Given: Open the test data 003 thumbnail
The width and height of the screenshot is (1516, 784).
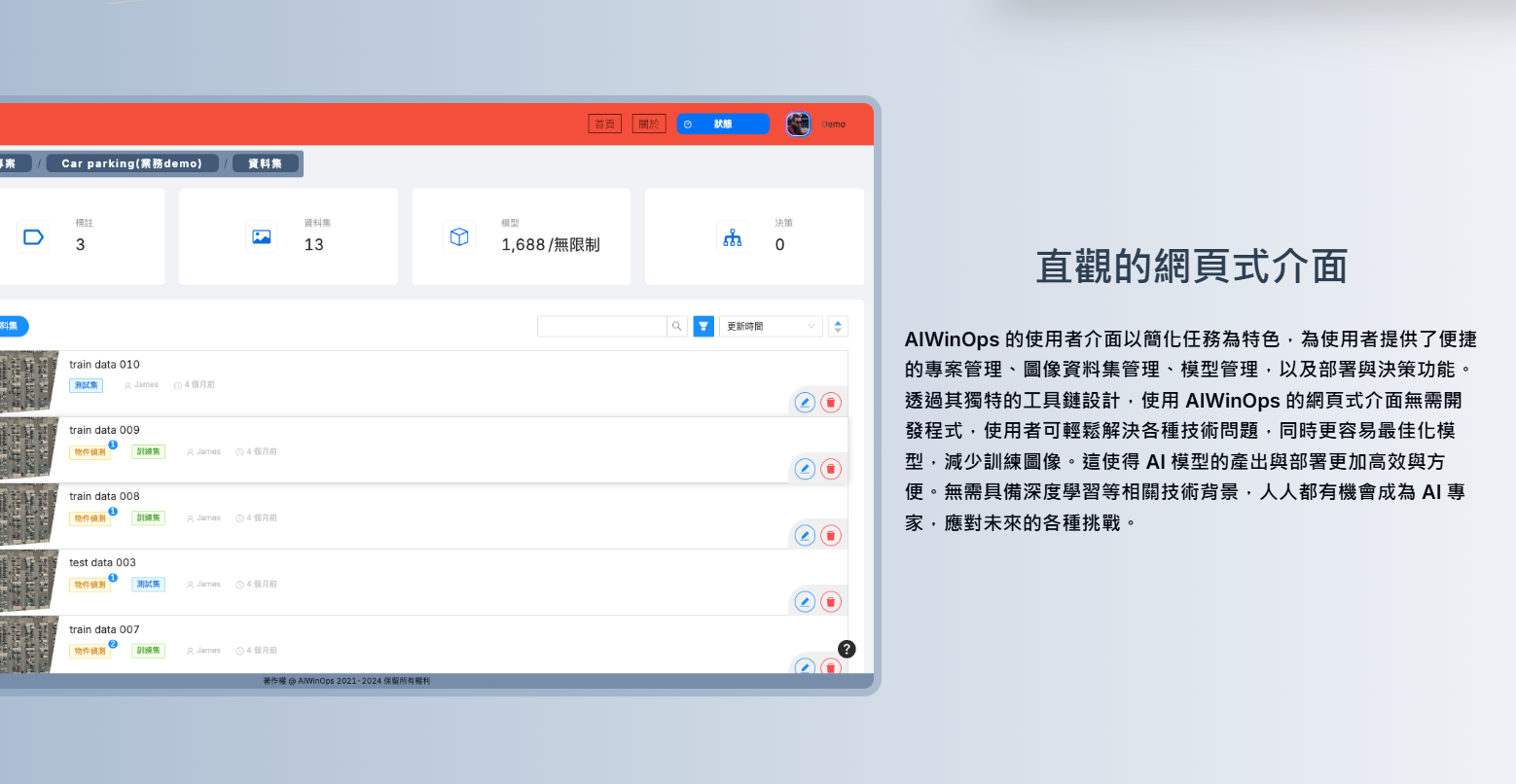Looking at the screenshot, I should coord(29,581).
